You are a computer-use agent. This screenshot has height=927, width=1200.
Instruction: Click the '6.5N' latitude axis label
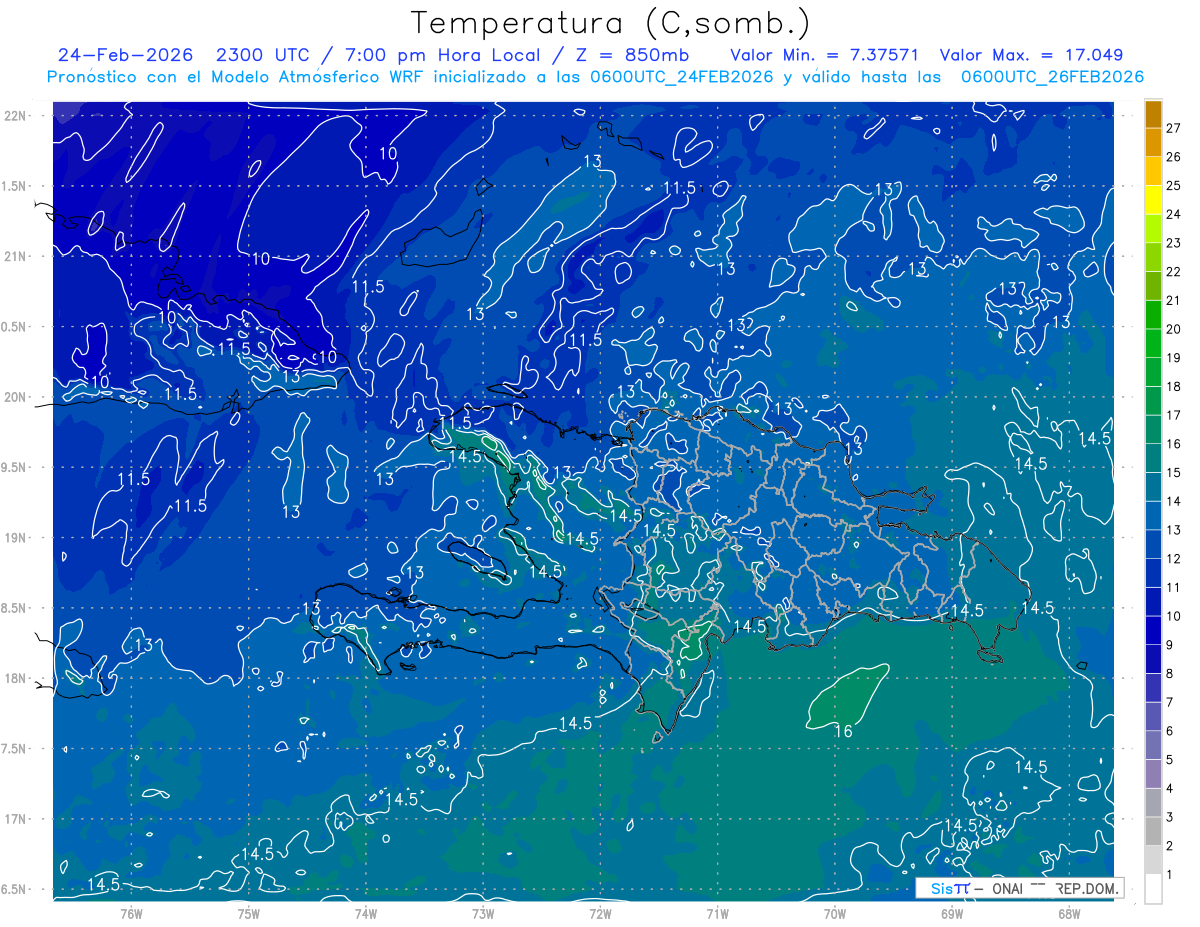[14, 889]
